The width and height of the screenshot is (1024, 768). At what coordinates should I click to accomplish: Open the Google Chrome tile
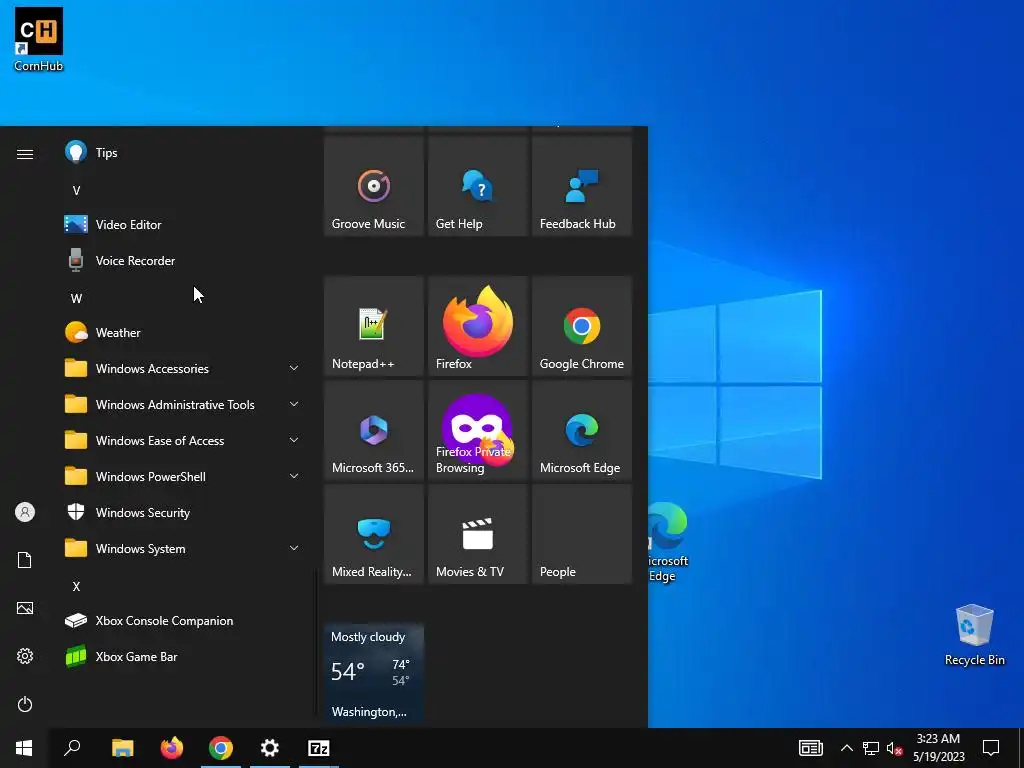coord(581,326)
